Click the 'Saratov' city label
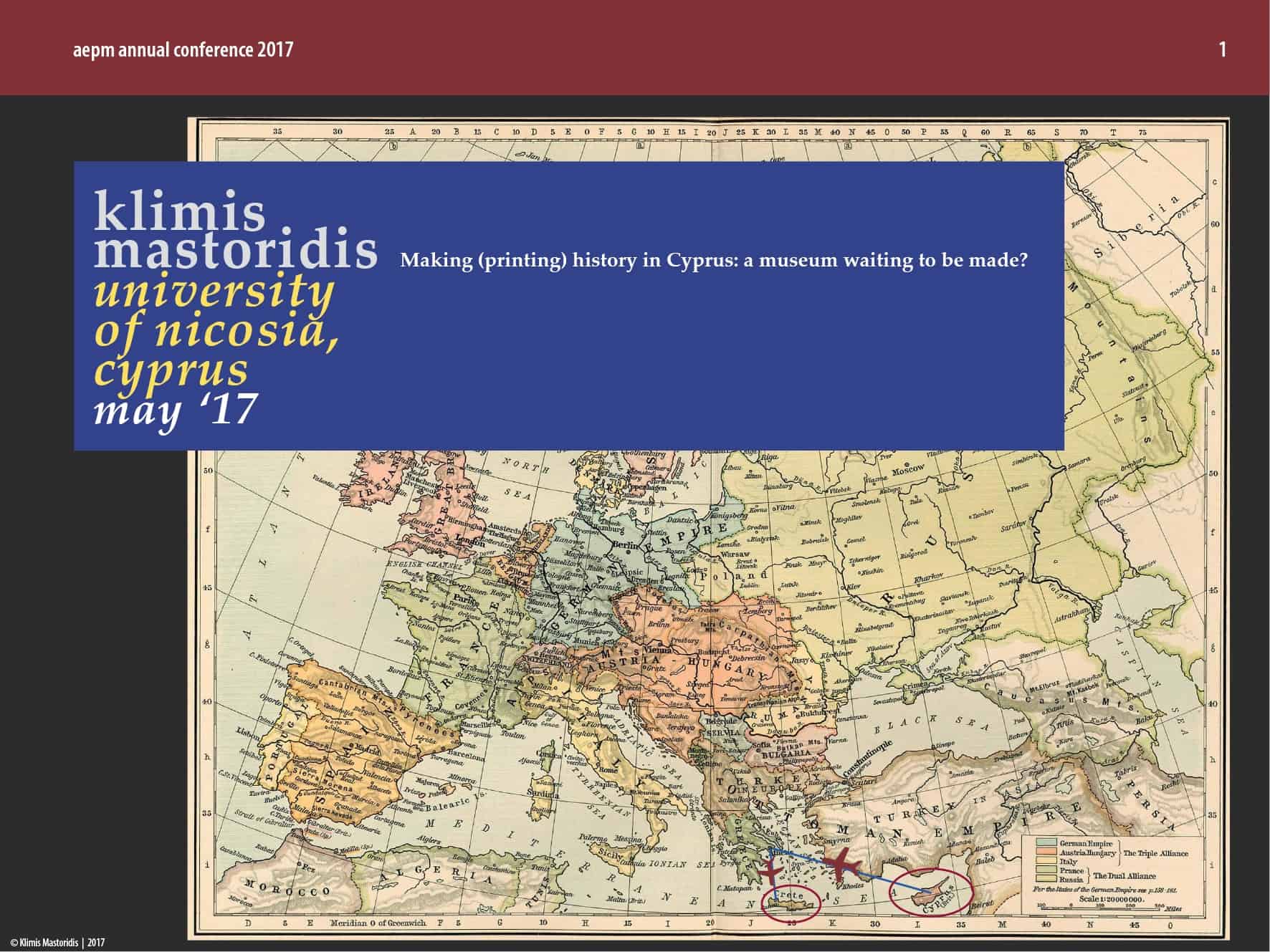The height and width of the screenshot is (952, 1270). 1013,527
